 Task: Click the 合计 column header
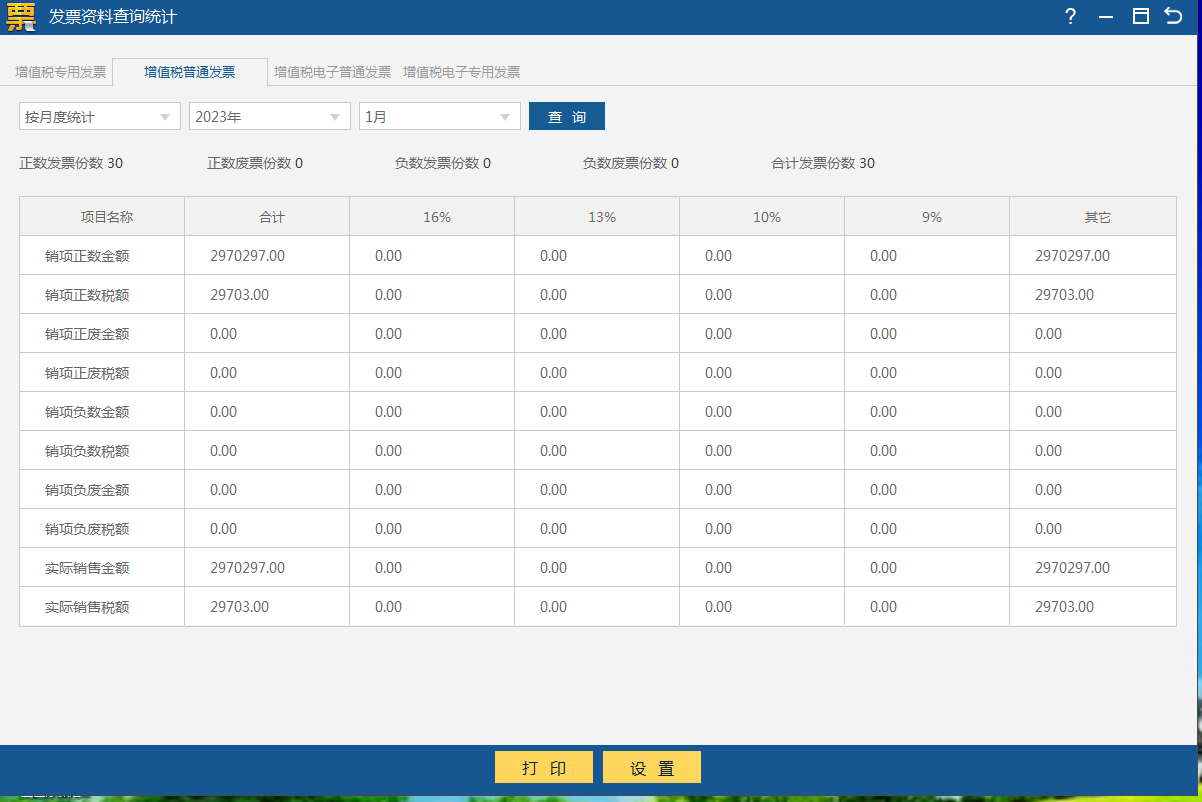272,217
